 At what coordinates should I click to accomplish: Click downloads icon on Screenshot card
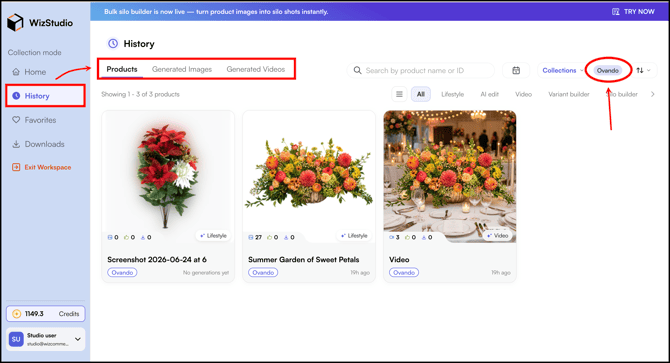143,237
